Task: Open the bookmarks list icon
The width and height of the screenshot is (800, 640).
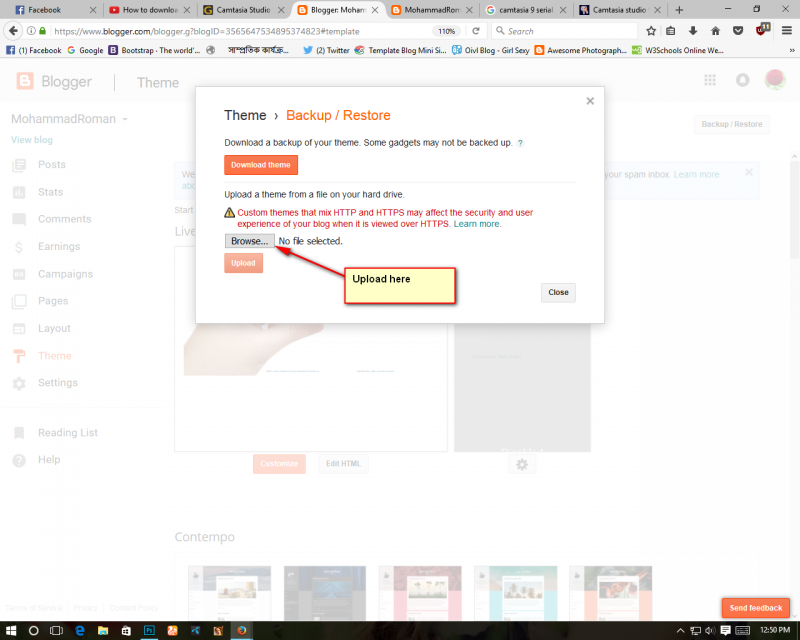Action: pyautogui.click(x=671, y=31)
